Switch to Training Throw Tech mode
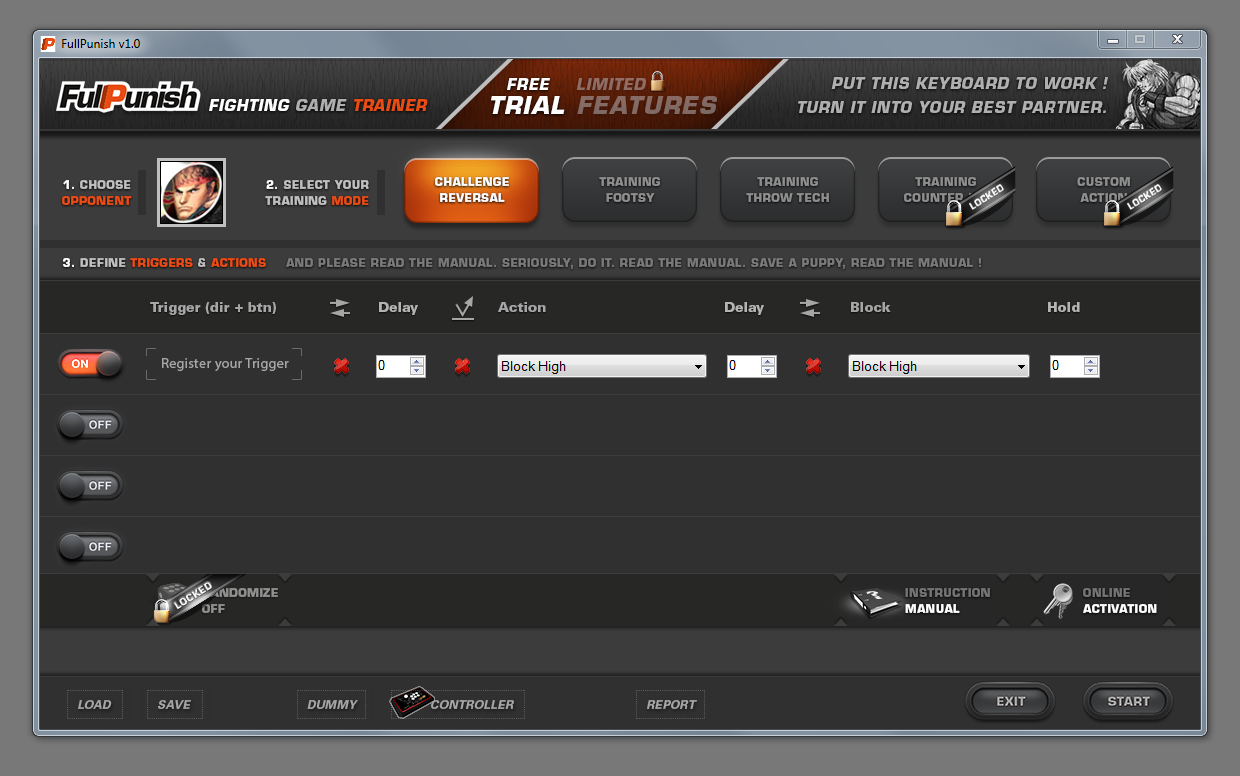This screenshot has height=776, width=1240. click(x=787, y=190)
